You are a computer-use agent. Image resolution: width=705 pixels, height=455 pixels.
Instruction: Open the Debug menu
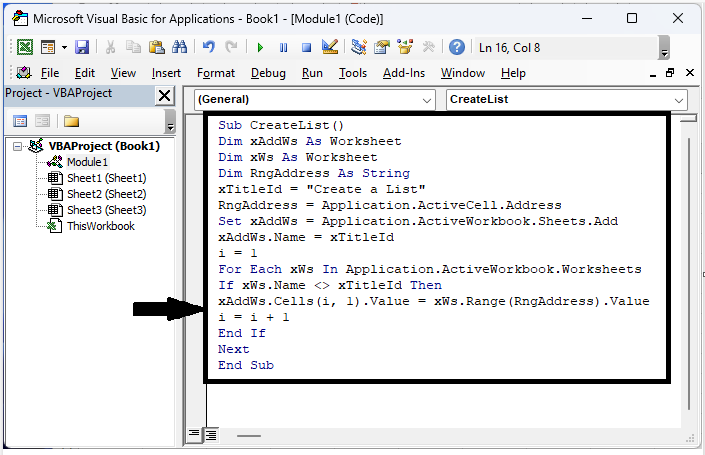[268, 73]
